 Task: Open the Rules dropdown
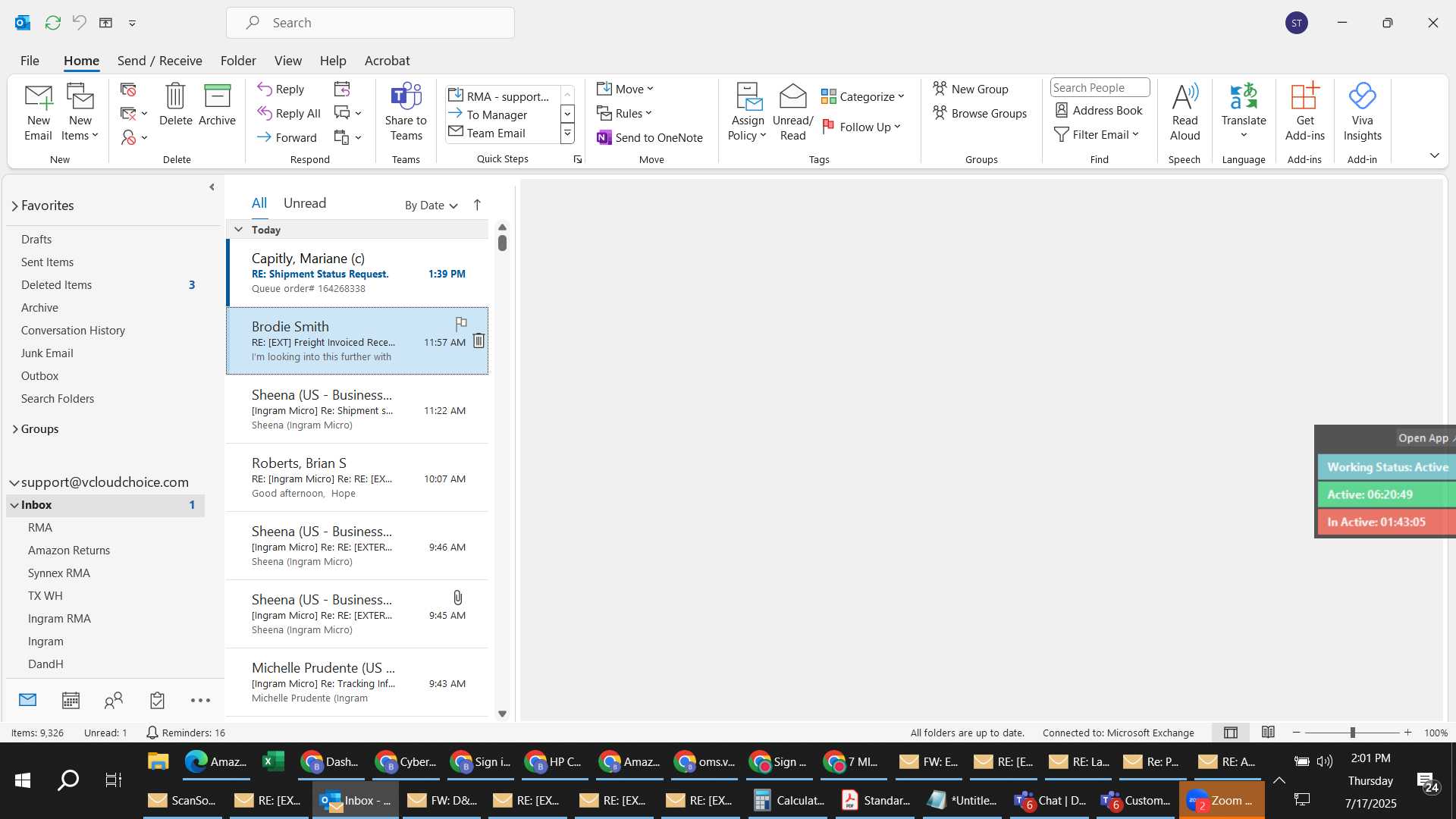pos(624,113)
